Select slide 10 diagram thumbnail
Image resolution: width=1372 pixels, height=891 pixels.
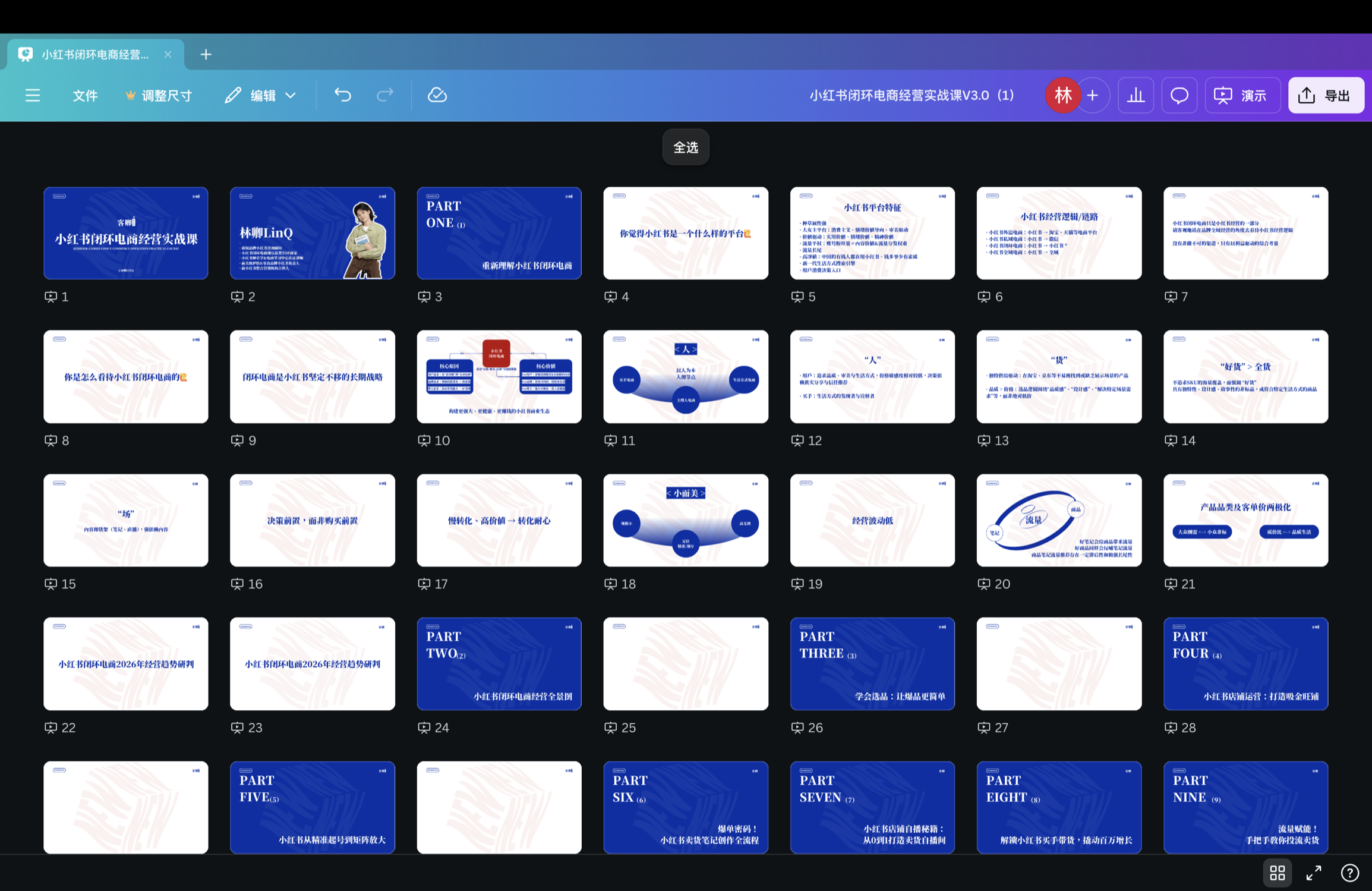point(499,376)
